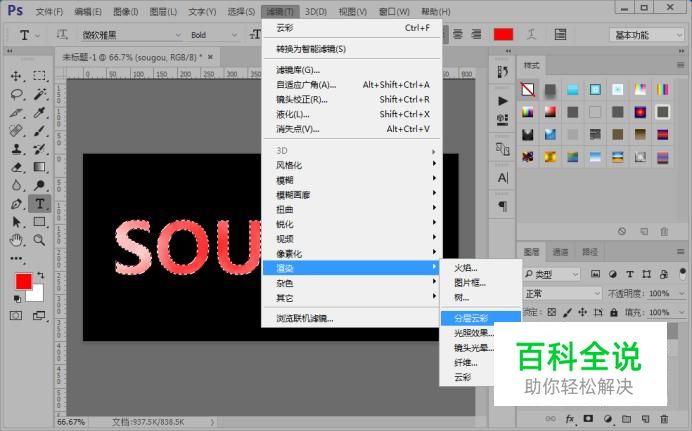This screenshot has height=431, width=692.
Task: Toggle adjustment layer filter
Action: click(613, 274)
